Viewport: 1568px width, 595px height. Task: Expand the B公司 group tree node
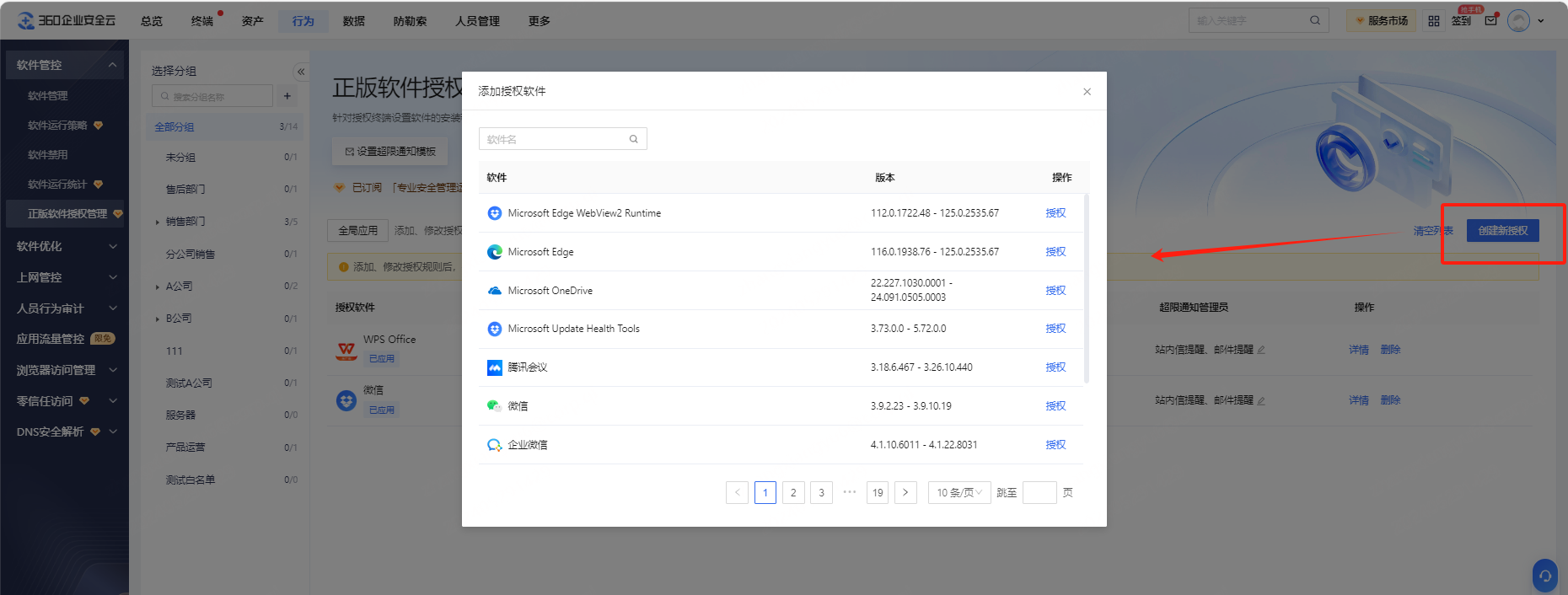point(158,319)
